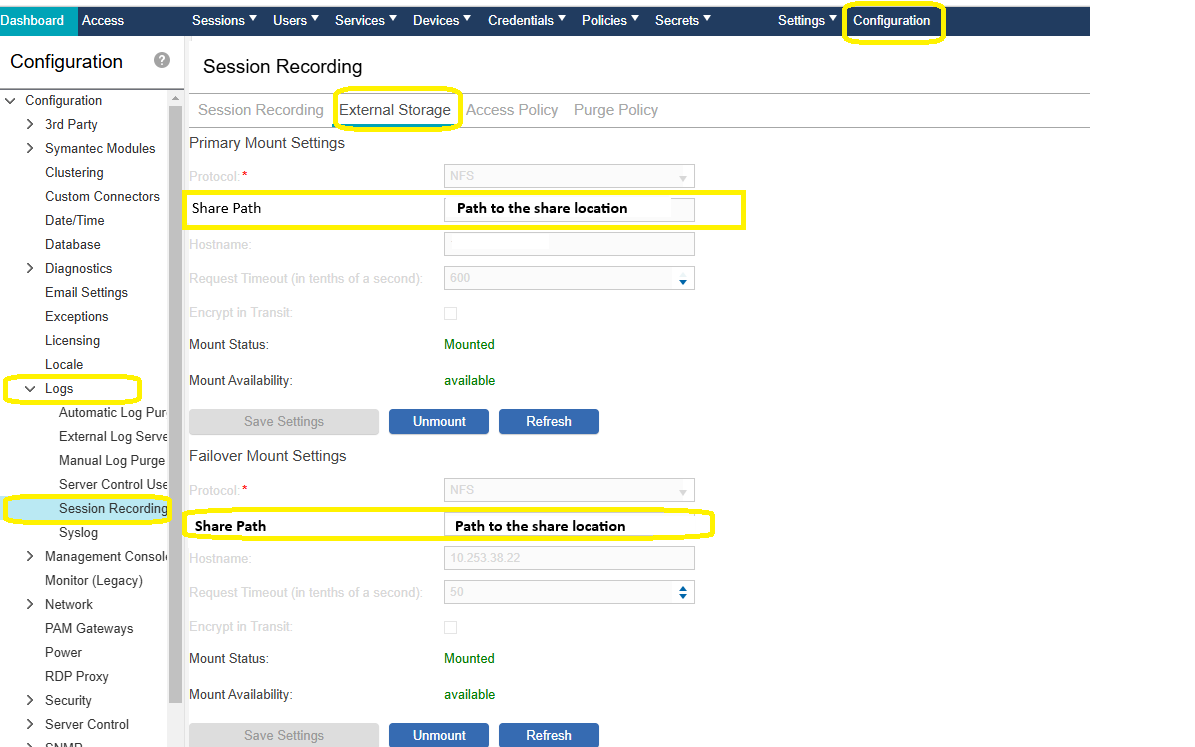
Task: Open Syslog in the Logs tree
Action: pyautogui.click(x=78, y=533)
